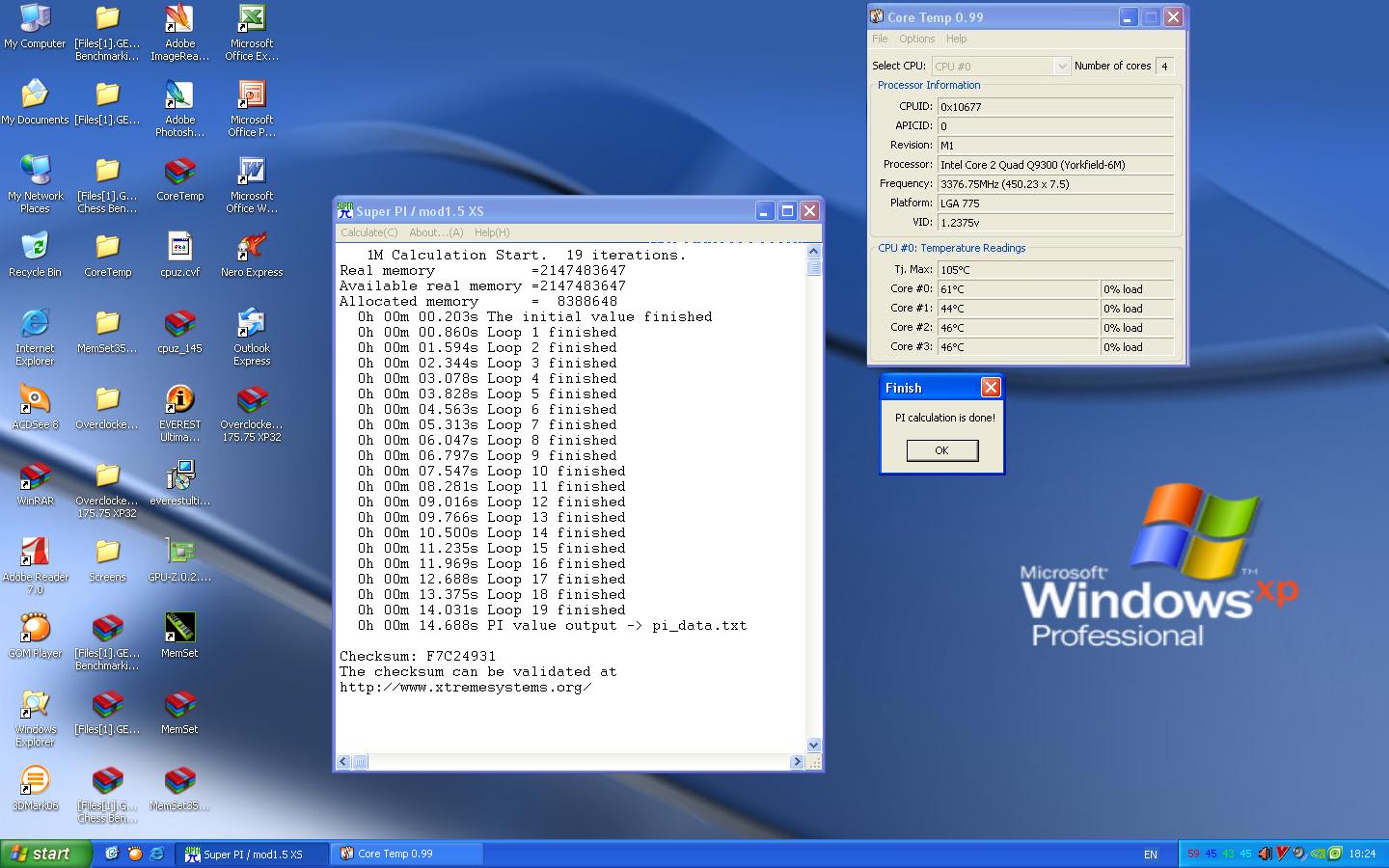Click the Checksum: F7C24931 line
The width and height of the screenshot is (1389, 868).
tap(418, 656)
